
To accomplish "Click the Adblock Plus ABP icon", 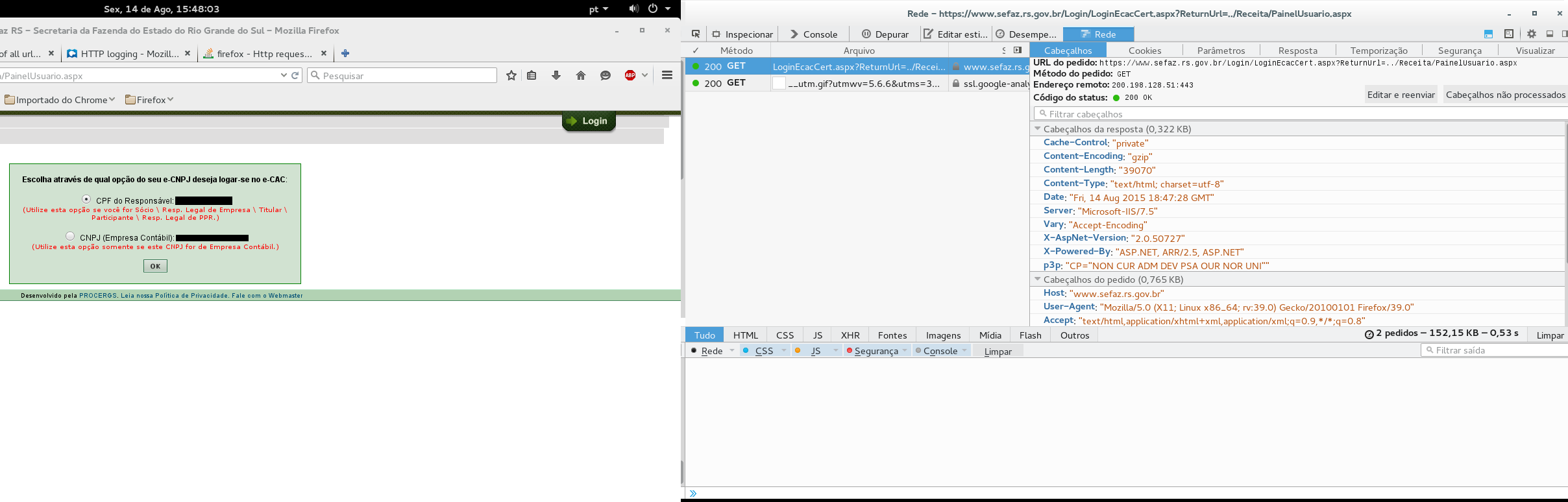I will (x=630, y=76).
